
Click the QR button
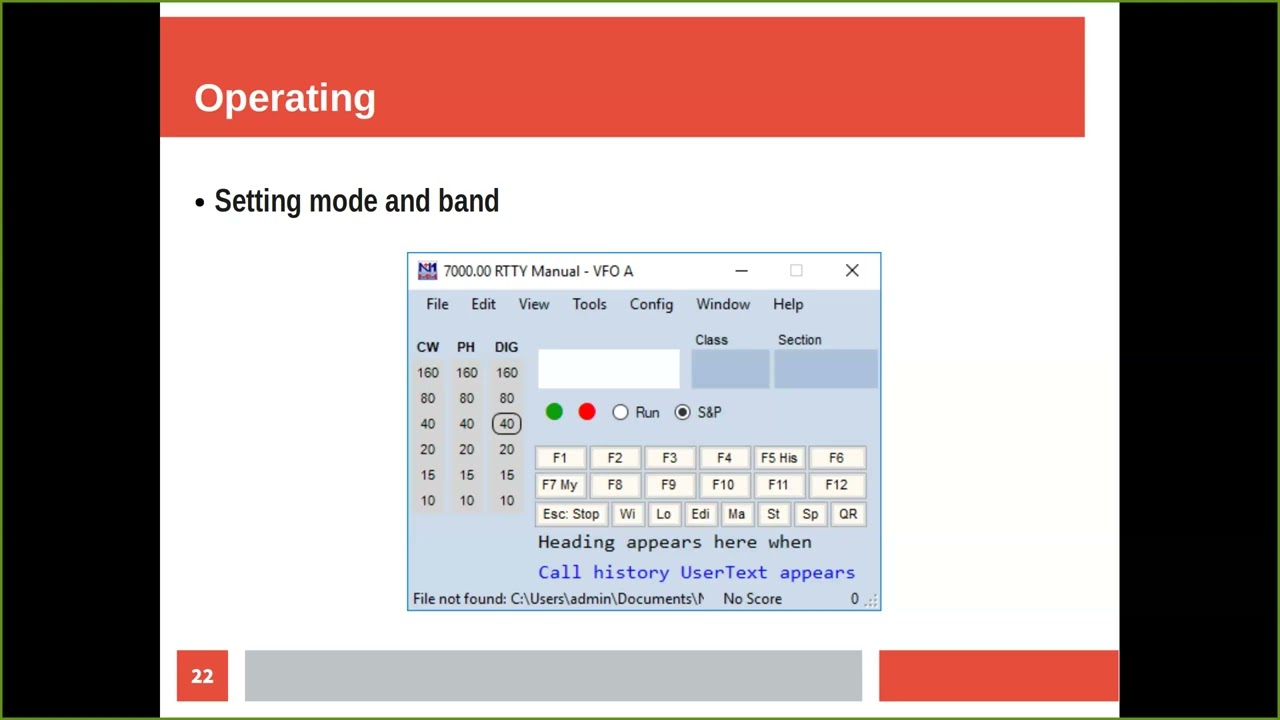tap(848, 514)
